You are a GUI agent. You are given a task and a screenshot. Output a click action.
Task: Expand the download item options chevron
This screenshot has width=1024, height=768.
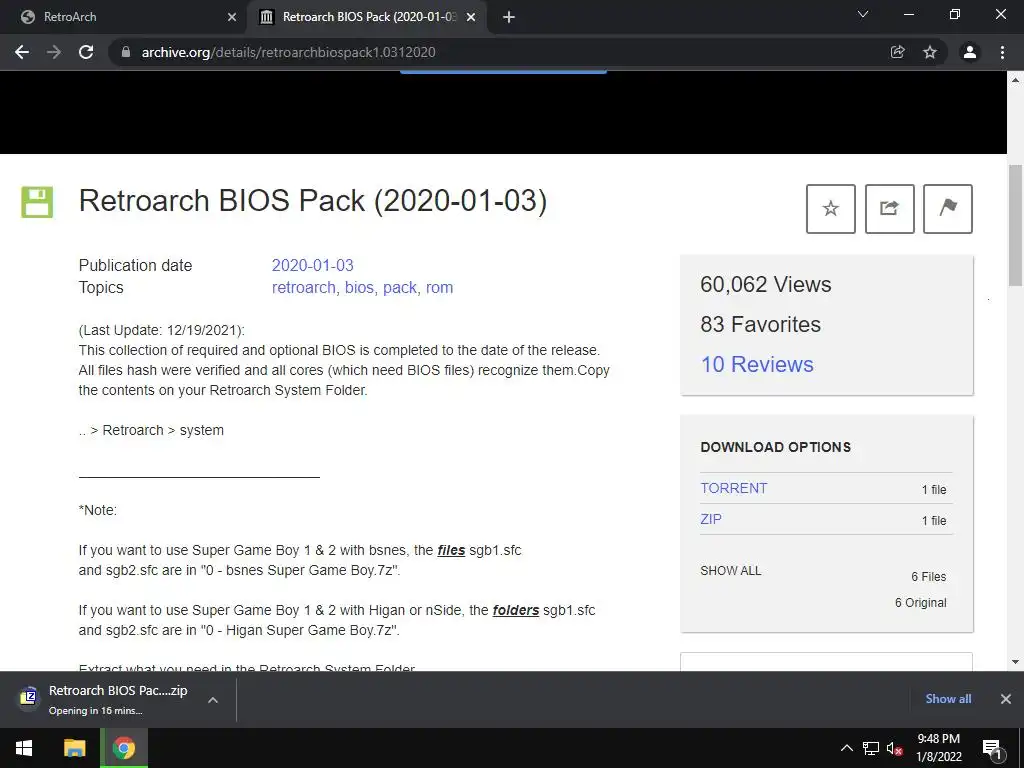213,699
